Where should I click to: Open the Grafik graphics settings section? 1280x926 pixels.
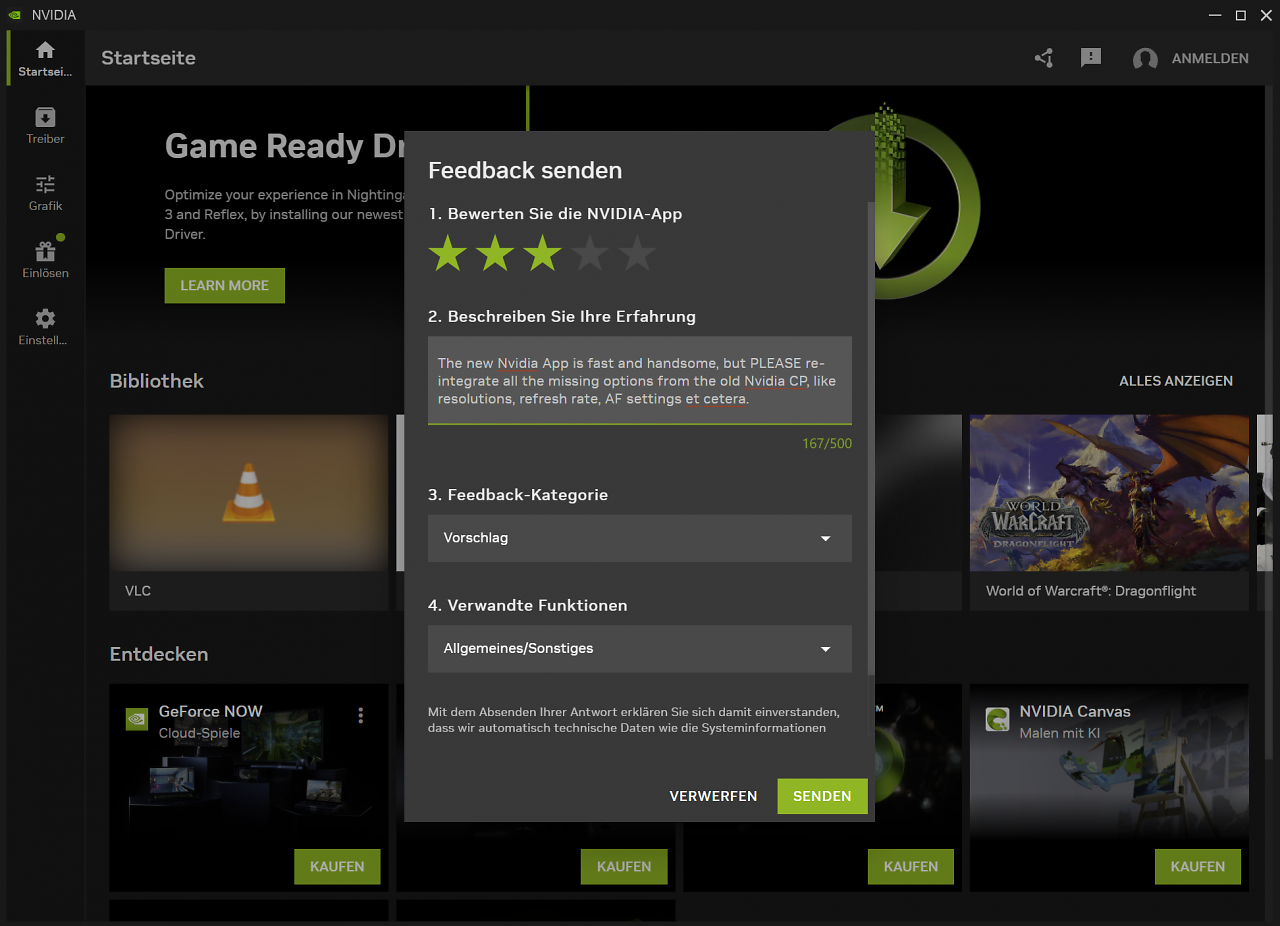(x=45, y=193)
